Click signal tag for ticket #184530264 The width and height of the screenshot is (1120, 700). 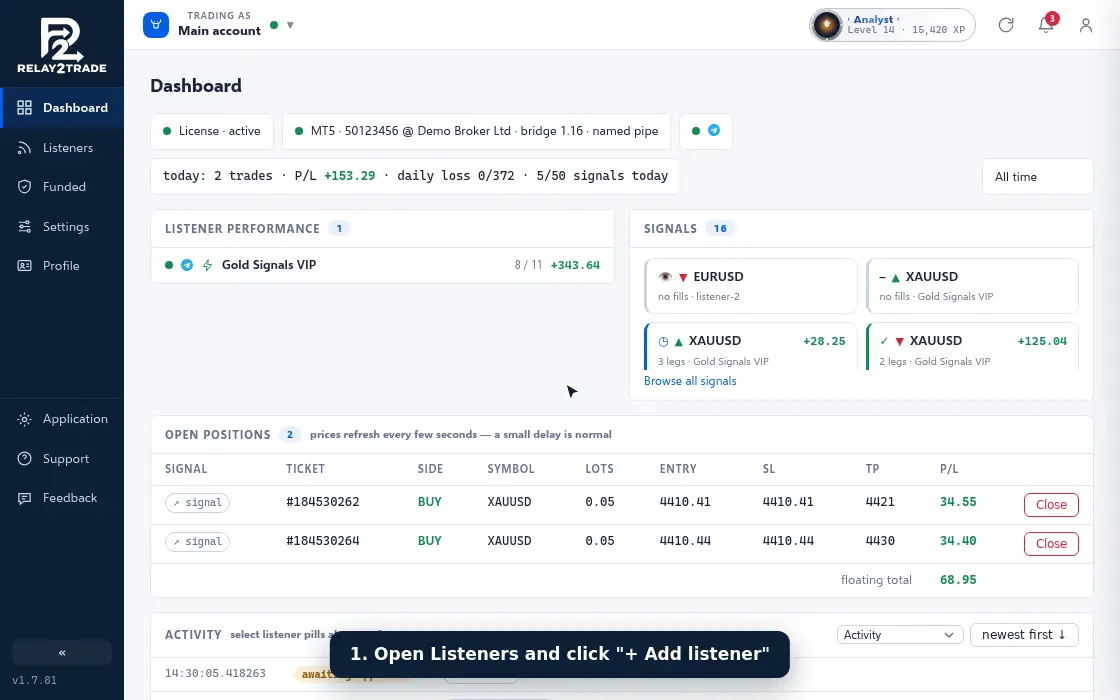click(197, 541)
